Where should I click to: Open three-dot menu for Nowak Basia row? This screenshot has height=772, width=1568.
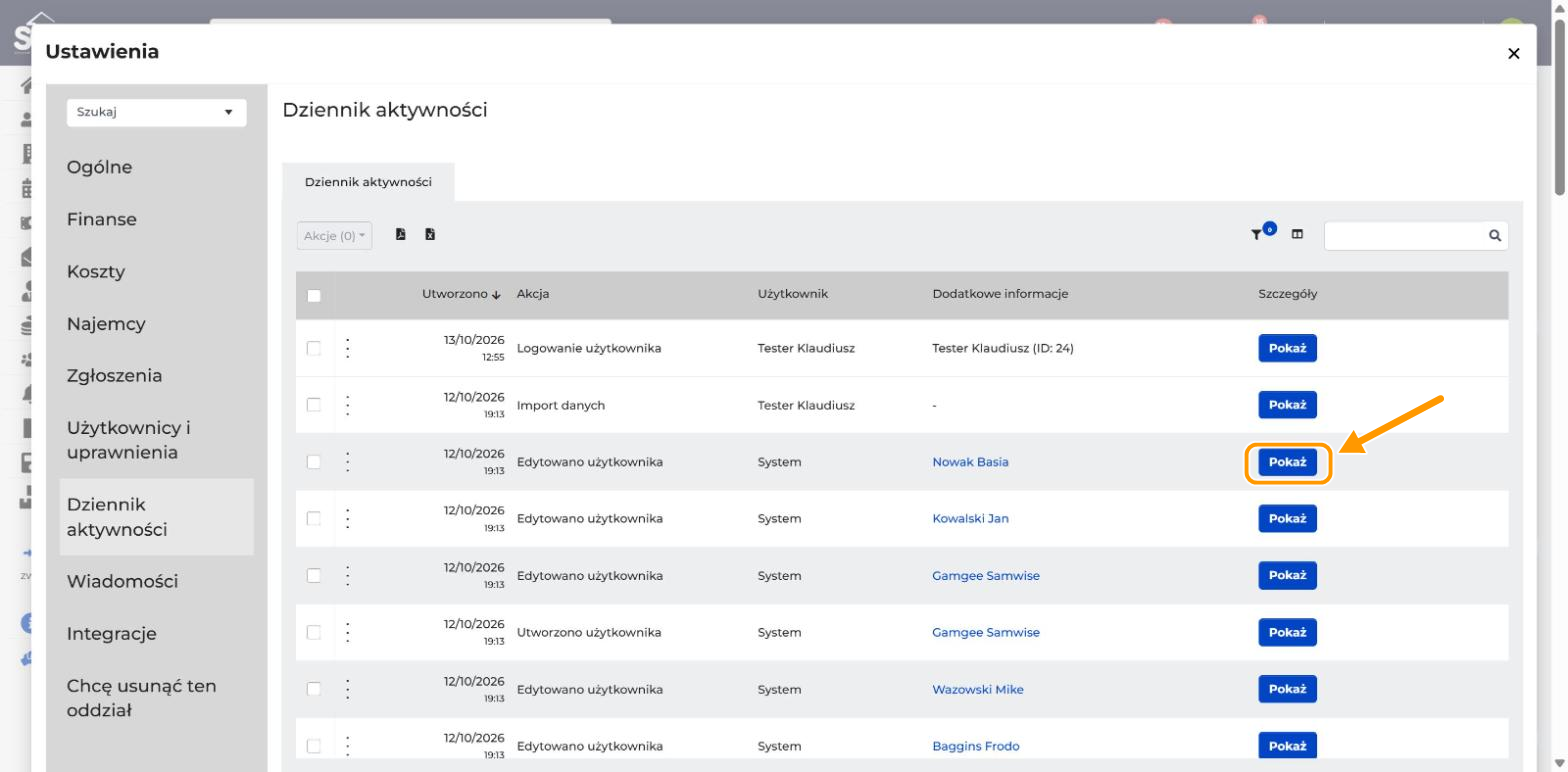click(348, 462)
